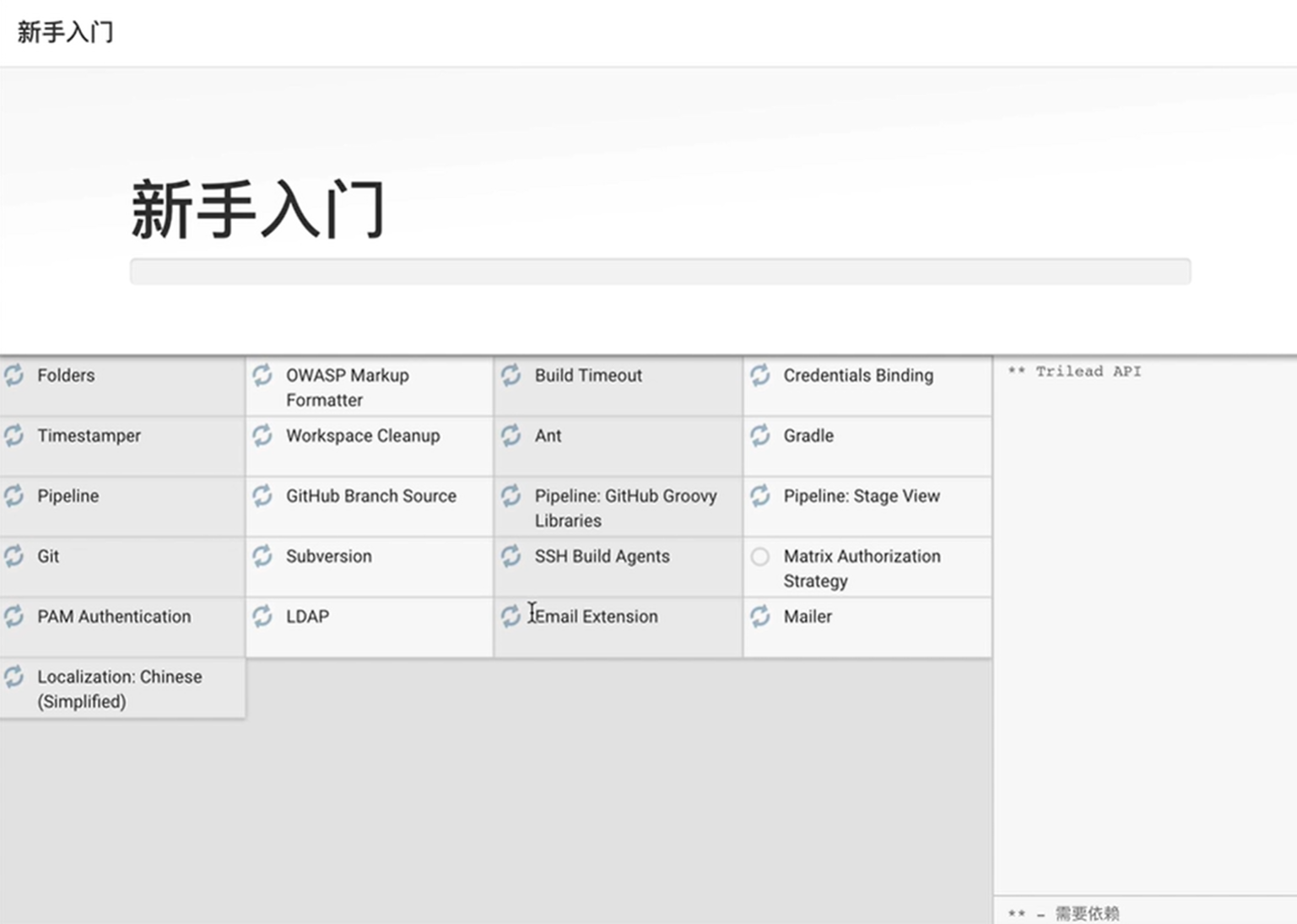The height and width of the screenshot is (924, 1297).
Task: Click the Build Timeout plugin name
Action: tap(588, 376)
